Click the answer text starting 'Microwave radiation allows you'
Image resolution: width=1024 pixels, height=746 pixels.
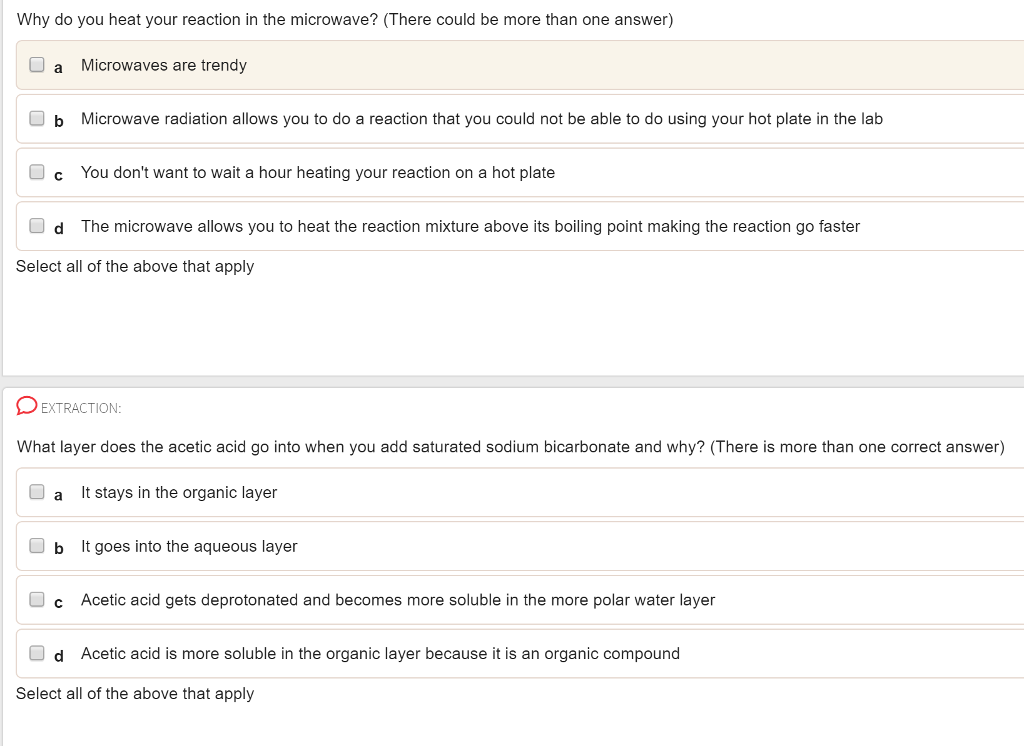[481, 119]
